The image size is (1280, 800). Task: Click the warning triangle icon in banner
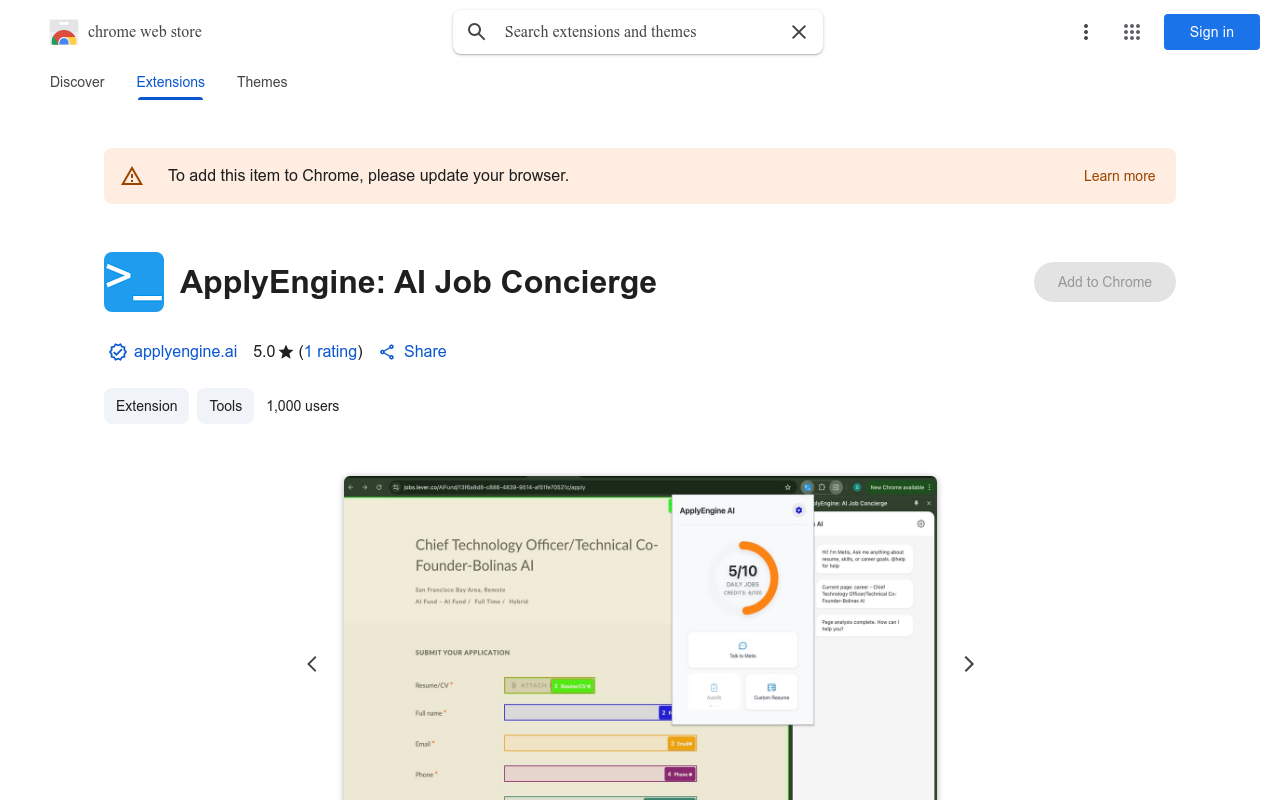pos(132,176)
